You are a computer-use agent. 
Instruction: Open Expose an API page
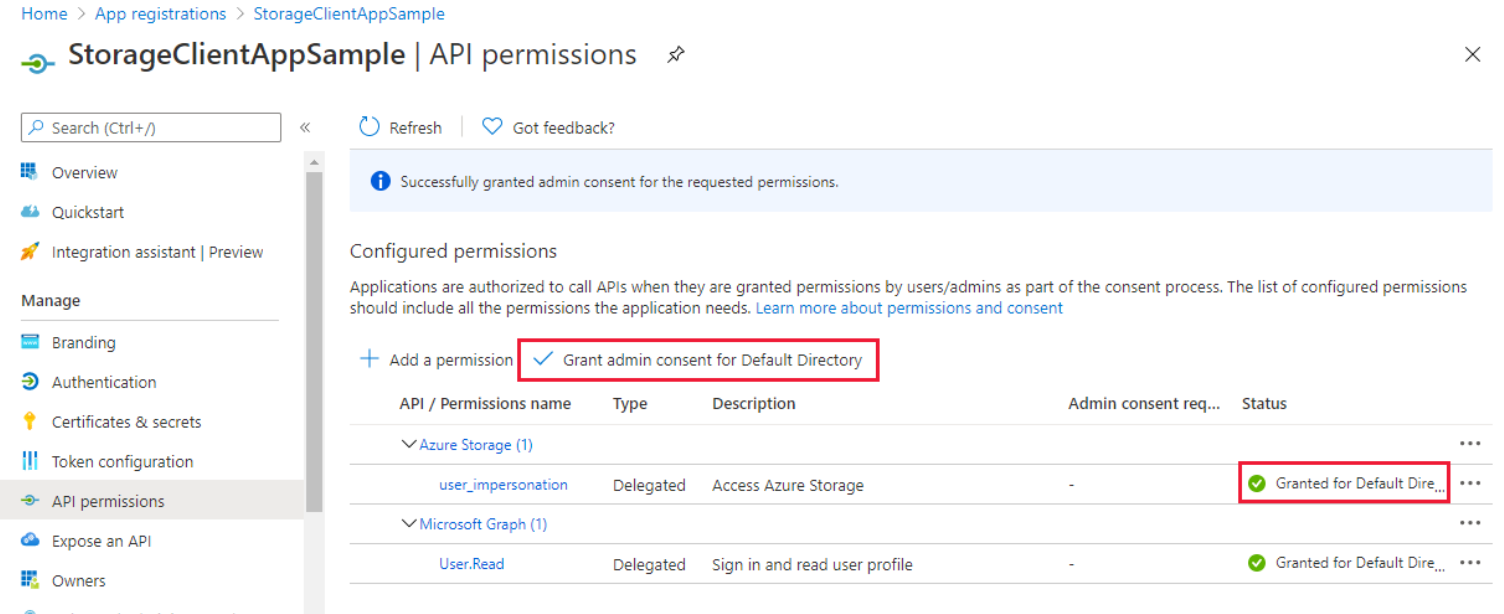click(101, 541)
